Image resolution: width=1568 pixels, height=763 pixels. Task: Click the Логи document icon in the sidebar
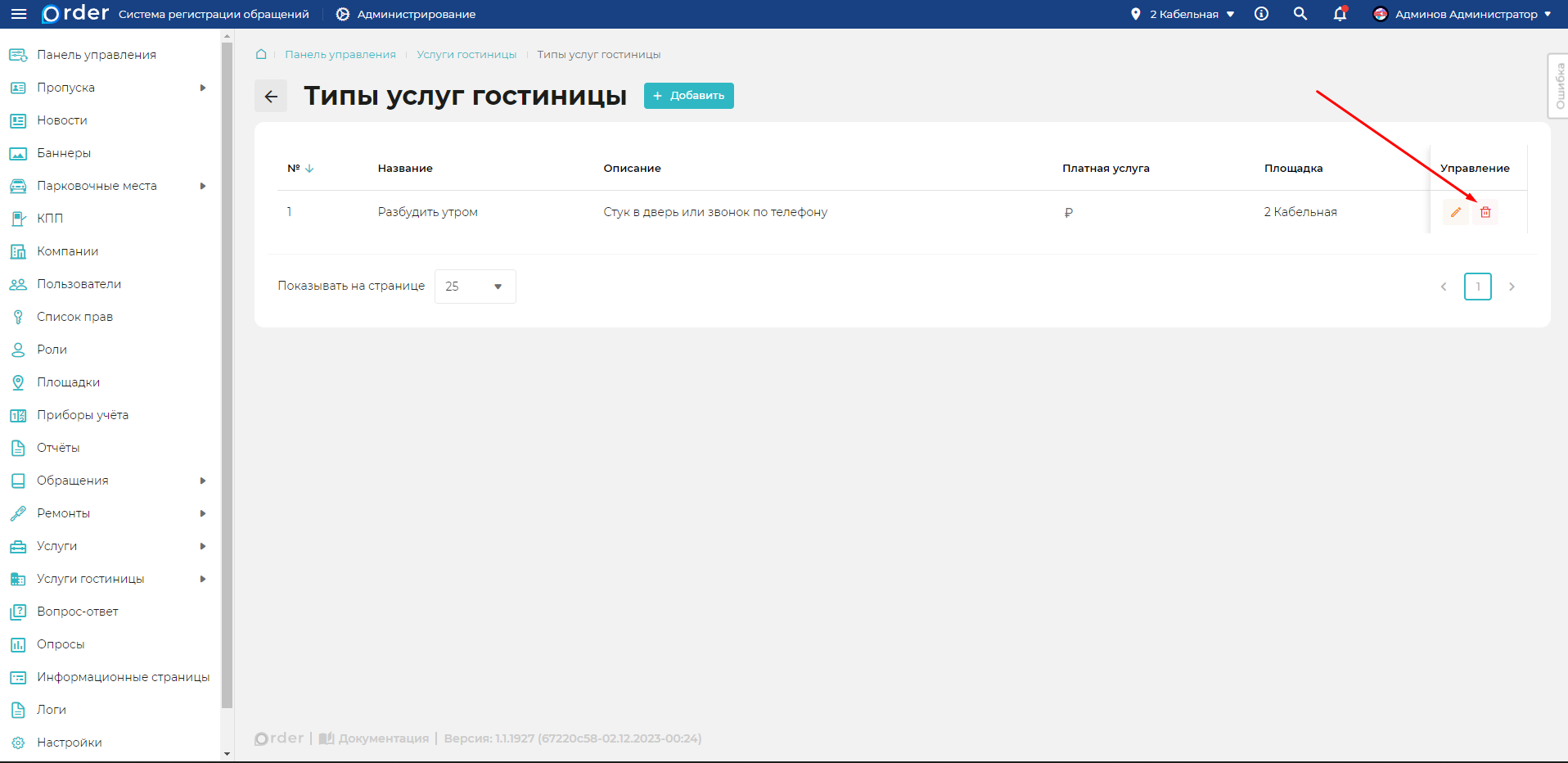(x=18, y=709)
